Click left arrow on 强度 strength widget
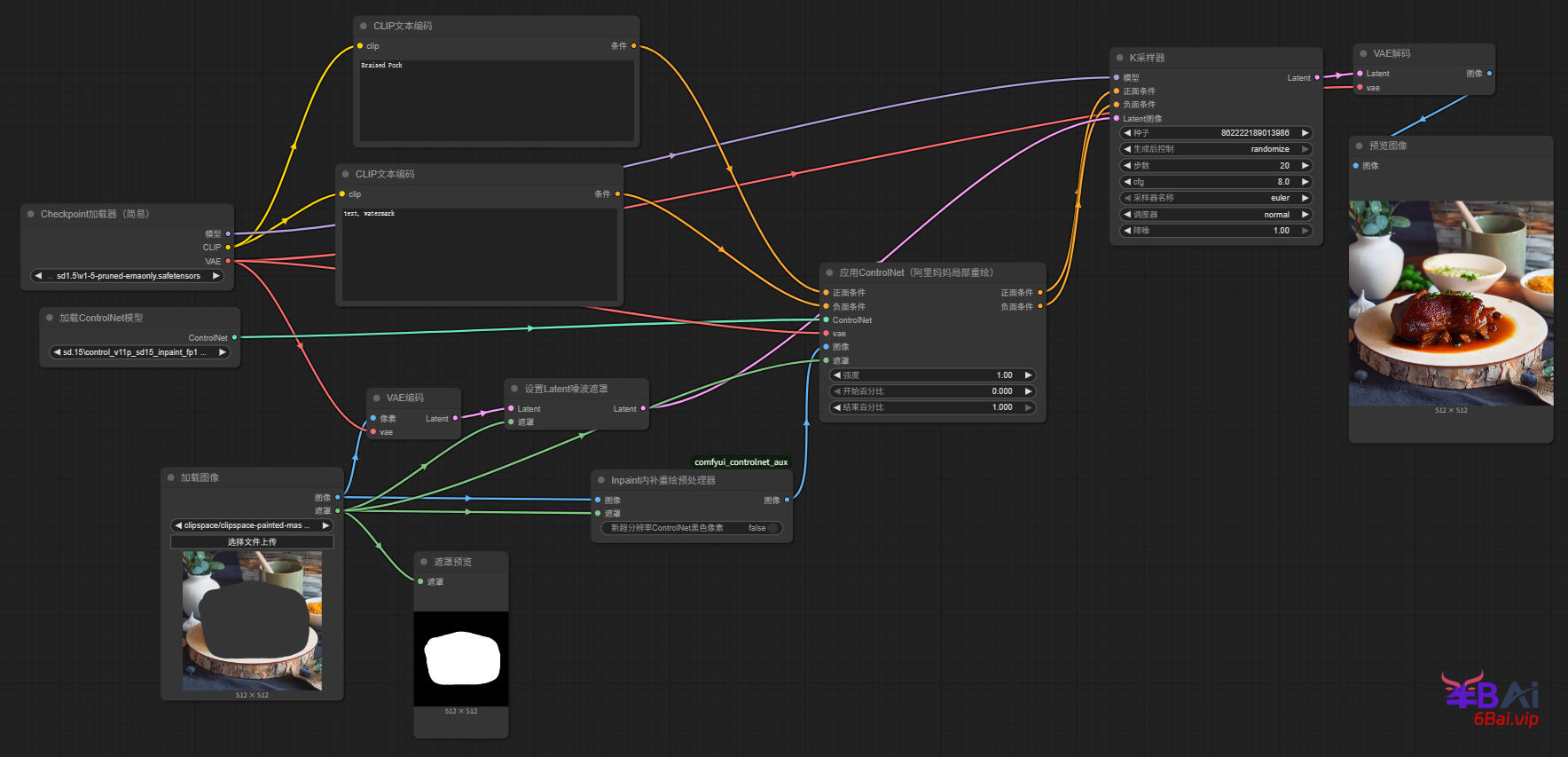Screen dimensions: 1568x757 (836, 375)
